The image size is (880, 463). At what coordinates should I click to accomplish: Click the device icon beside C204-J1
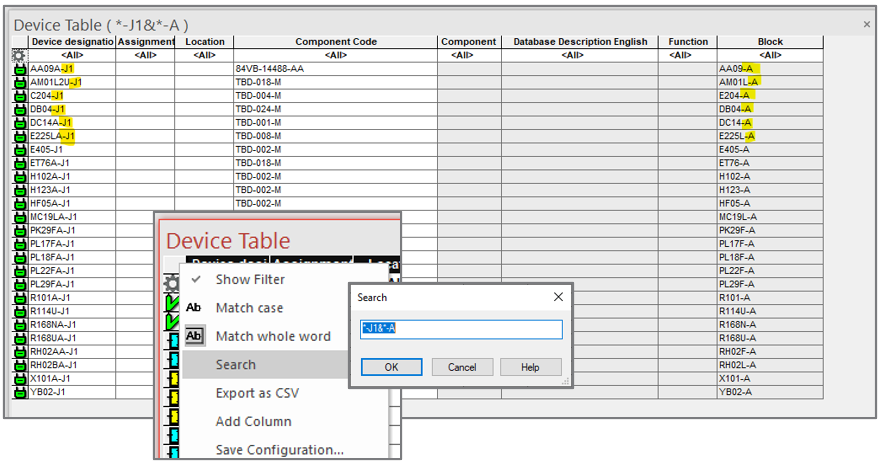pyautogui.click(x=19, y=96)
